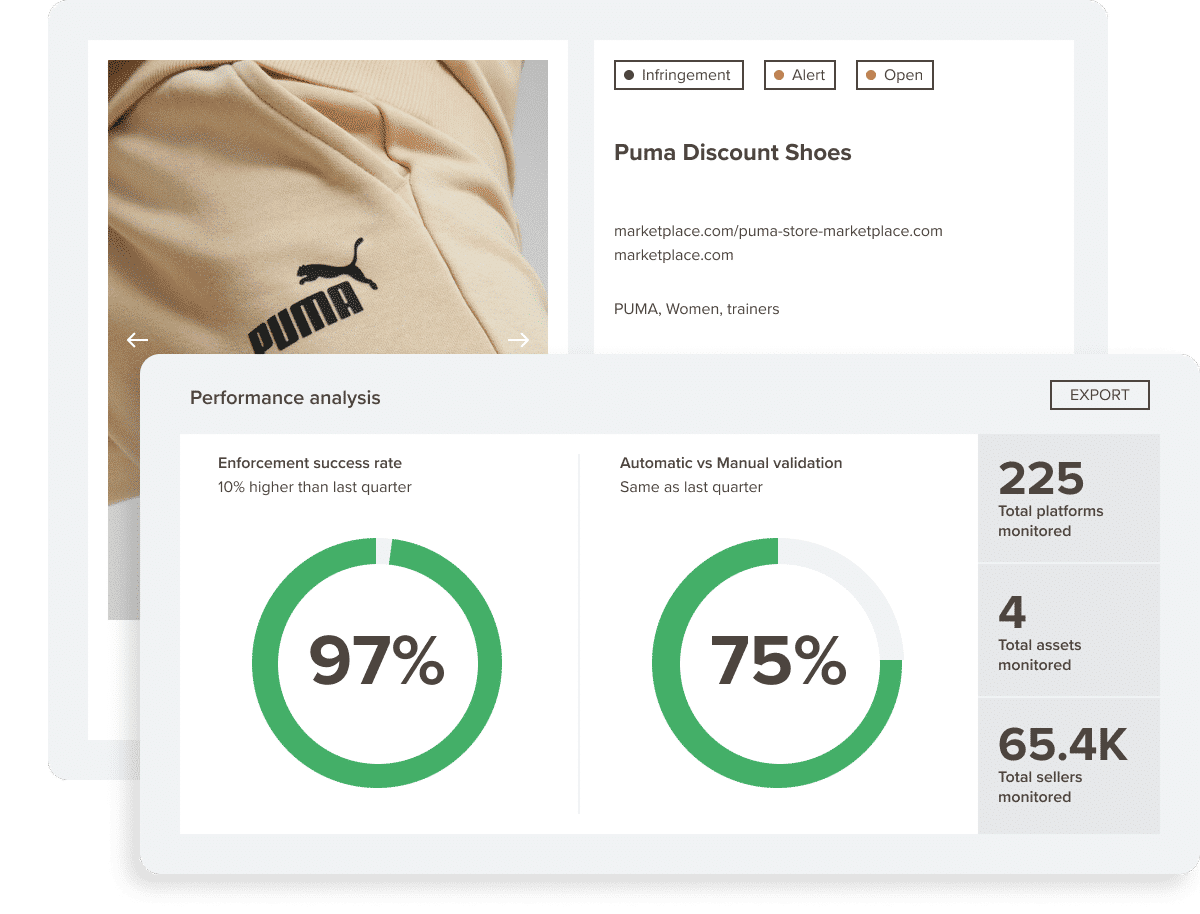Select the PUMA, Women, trainers keywords
The width and height of the screenshot is (1200, 914).
(x=697, y=309)
